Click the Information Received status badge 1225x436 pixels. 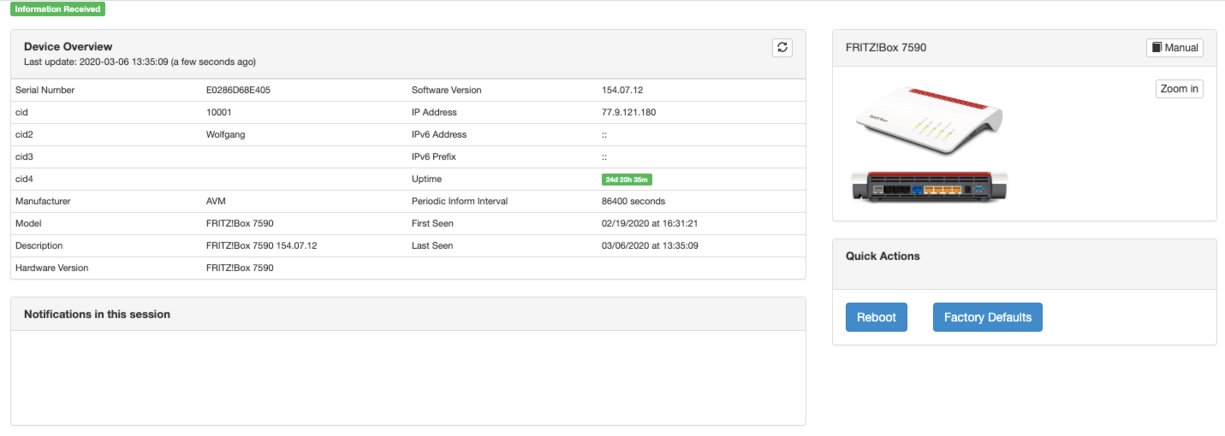coord(58,9)
